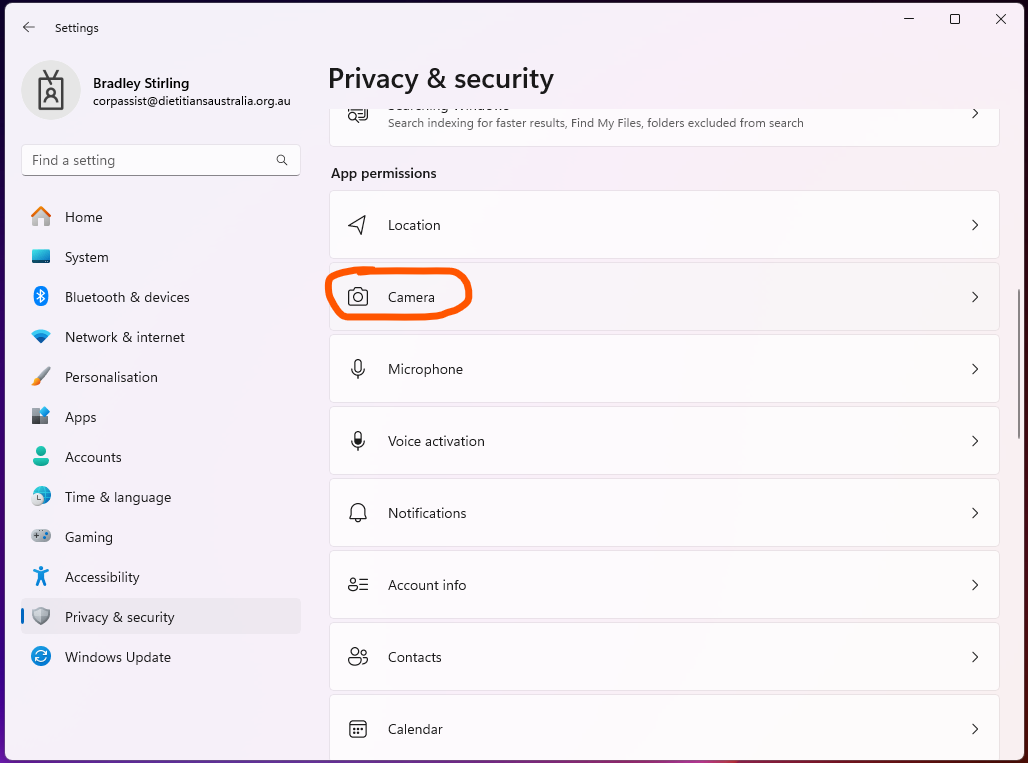
Task: Select Network & internet in sidebar
Action: 125,337
